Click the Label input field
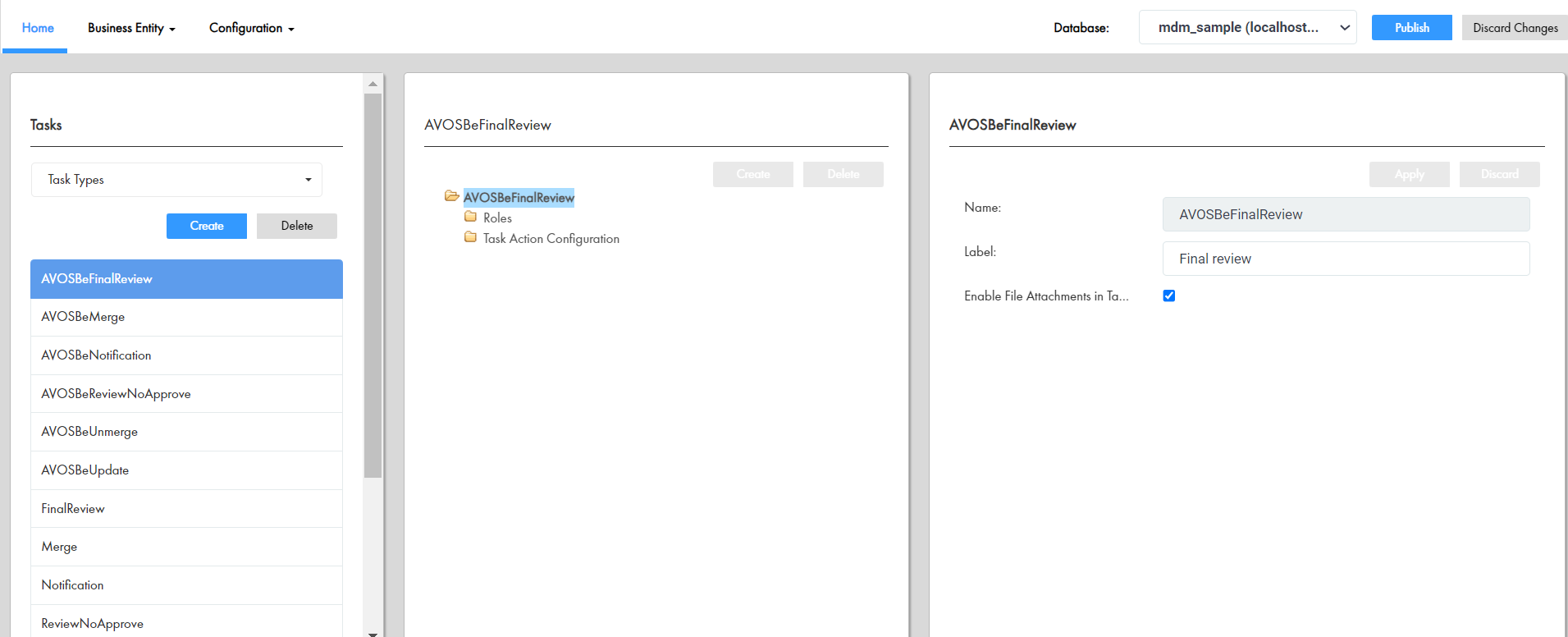Screen dimensions: 1568x637 [x=1346, y=259]
